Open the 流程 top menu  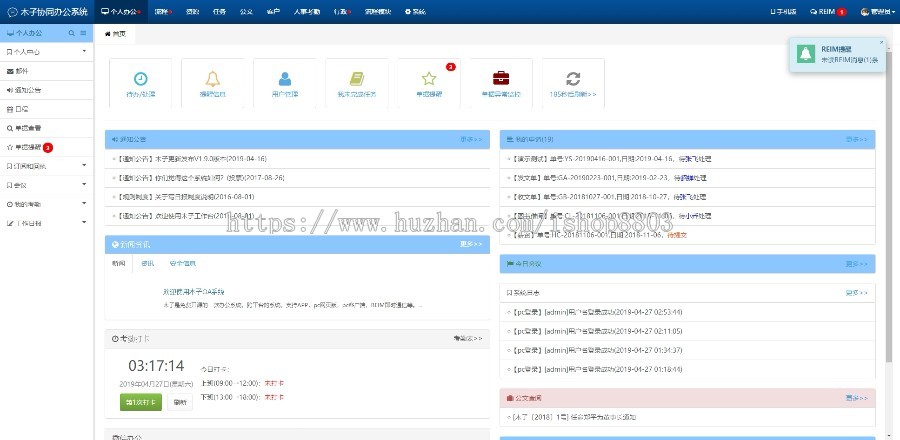tap(163, 11)
